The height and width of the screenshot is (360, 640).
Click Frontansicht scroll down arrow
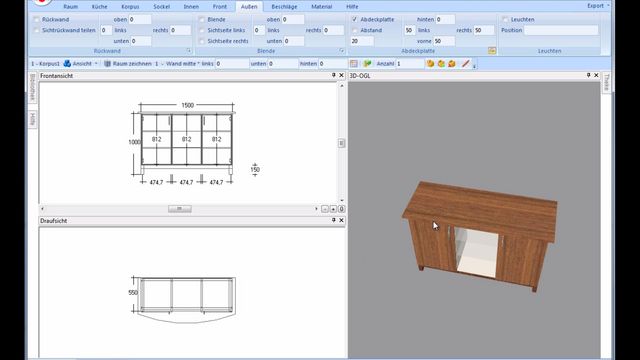[x=342, y=201]
